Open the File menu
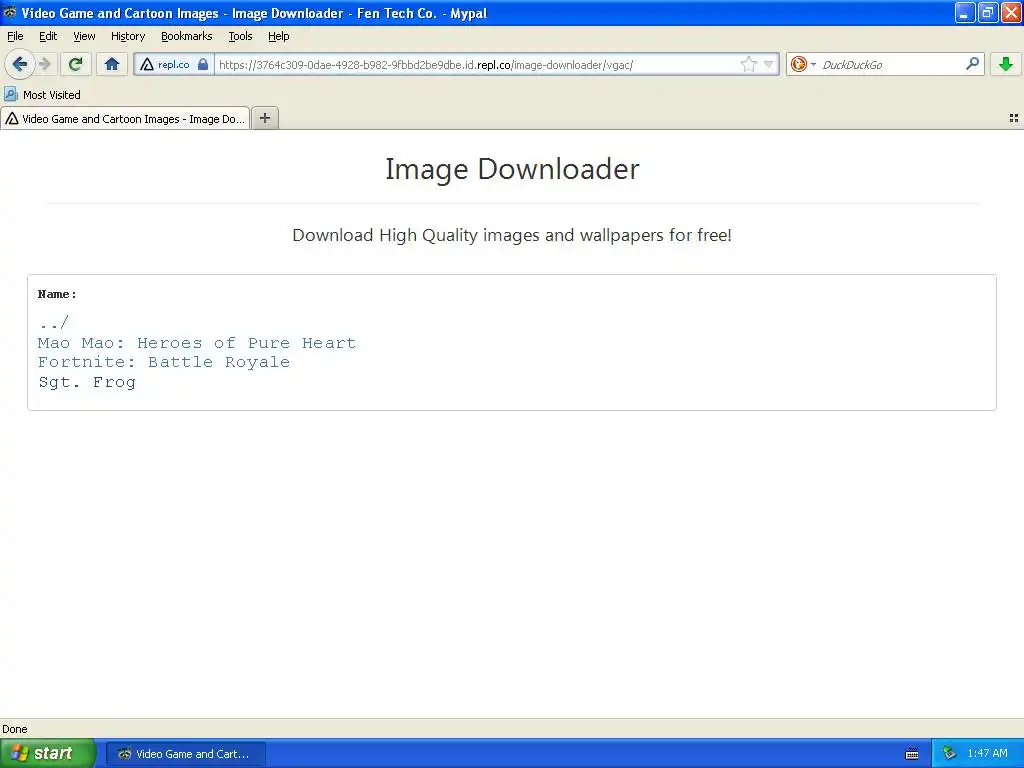The image size is (1024, 768). [15, 36]
